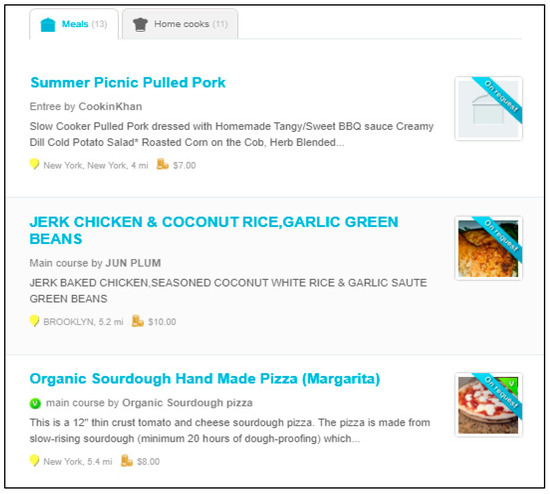550x494 pixels.
Task: Click the jerk chicken photo thumbnail
Action: pos(488,248)
